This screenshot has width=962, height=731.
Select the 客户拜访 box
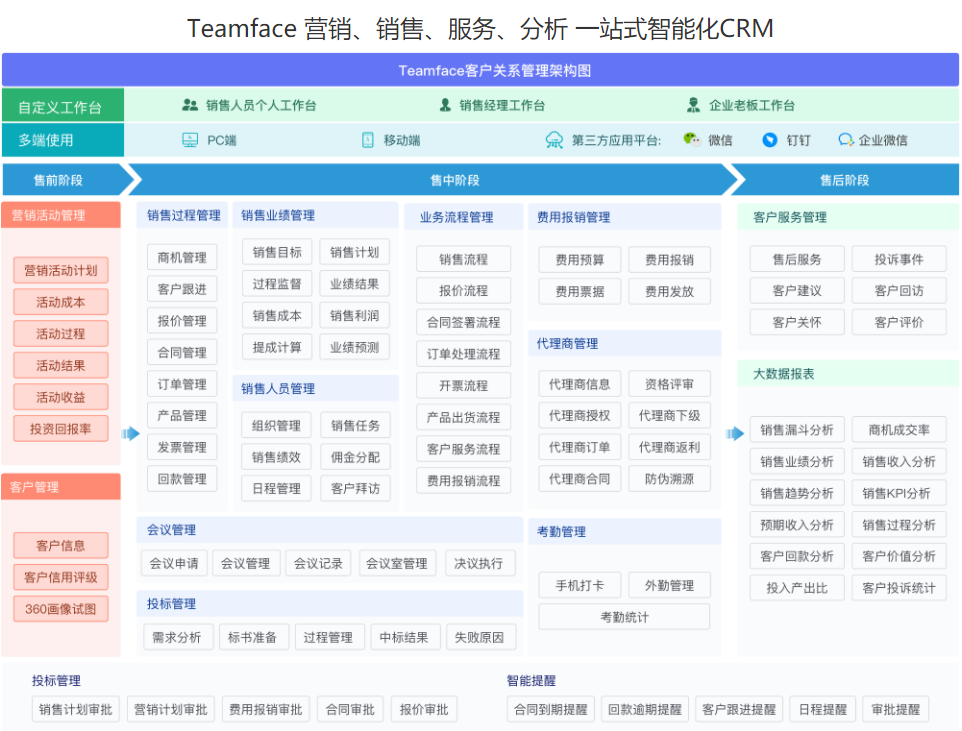tap(355, 489)
